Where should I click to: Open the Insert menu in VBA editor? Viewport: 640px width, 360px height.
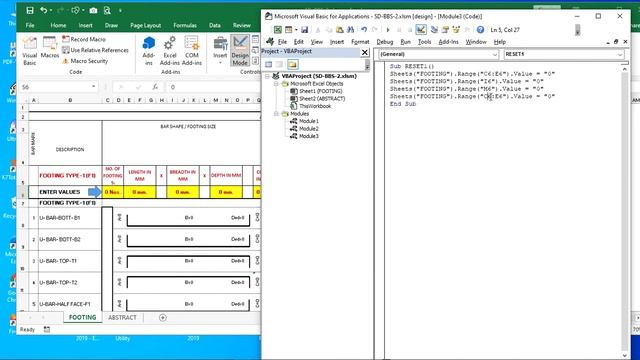click(x=337, y=42)
